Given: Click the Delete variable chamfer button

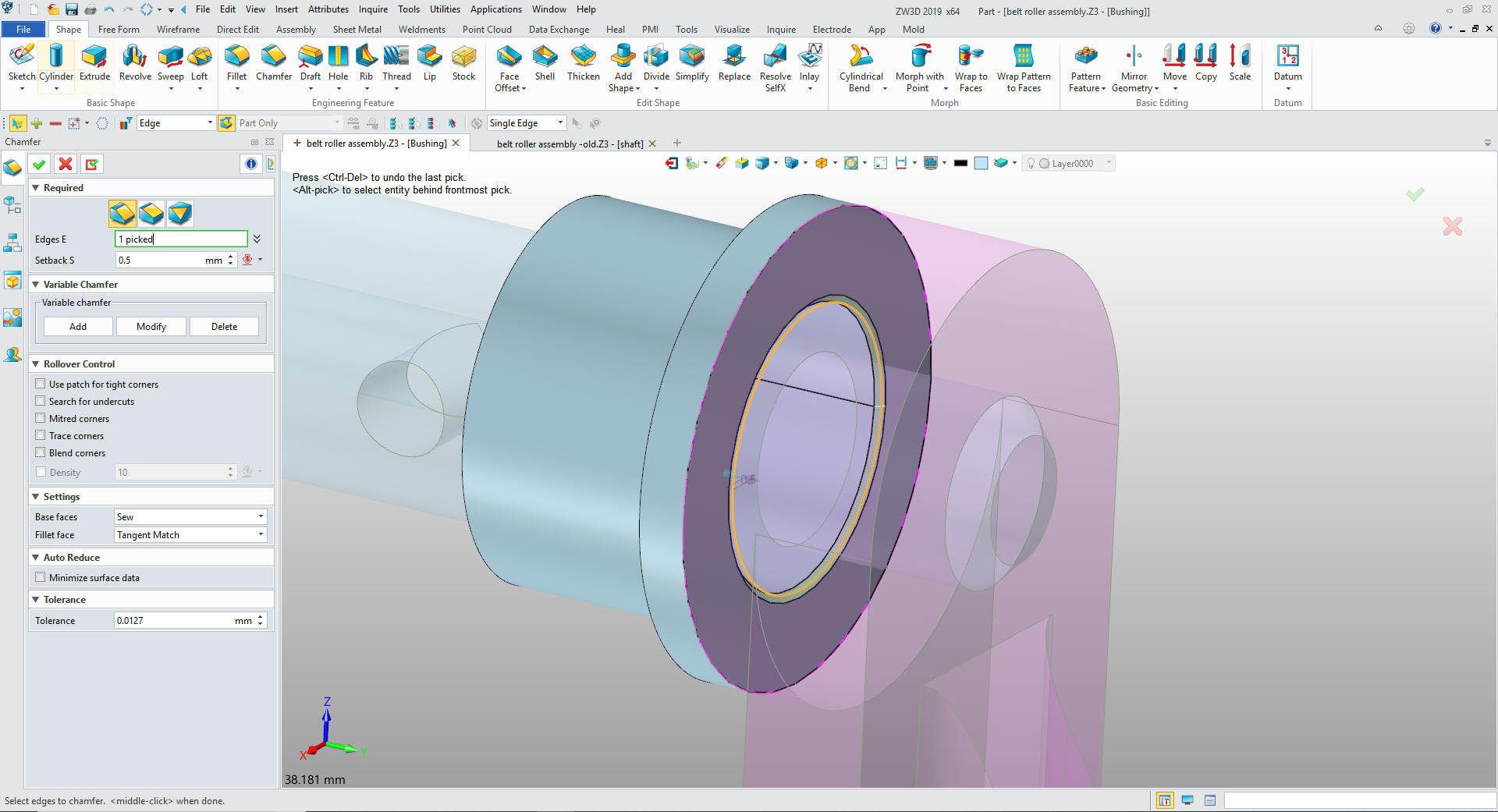Looking at the screenshot, I should (224, 326).
